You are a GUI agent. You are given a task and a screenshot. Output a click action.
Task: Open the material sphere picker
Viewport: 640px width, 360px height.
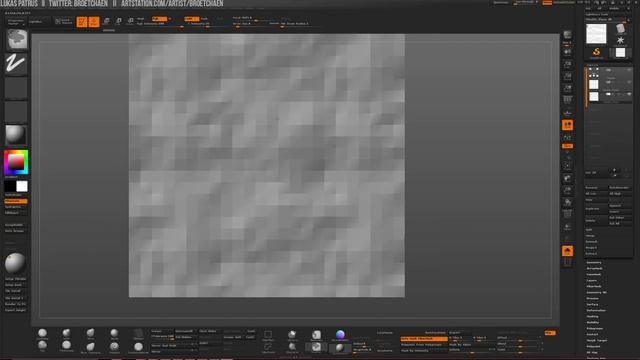(16, 135)
